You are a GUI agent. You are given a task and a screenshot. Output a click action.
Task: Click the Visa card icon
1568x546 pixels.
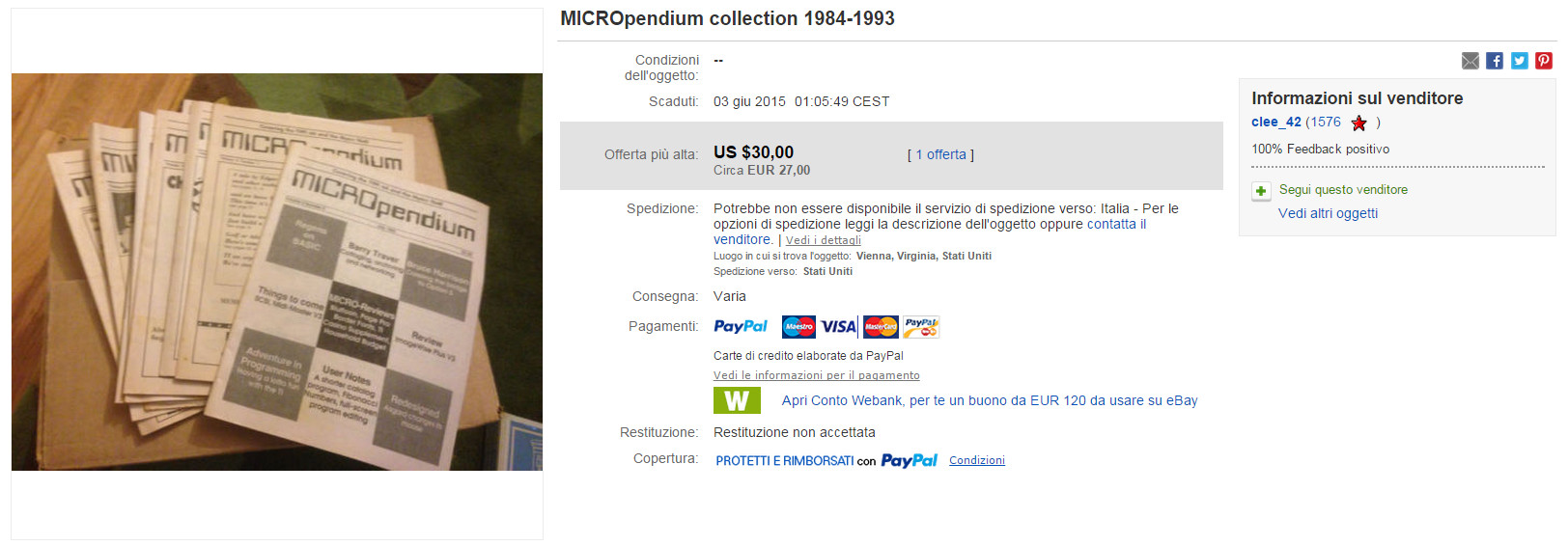tap(838, 327)
